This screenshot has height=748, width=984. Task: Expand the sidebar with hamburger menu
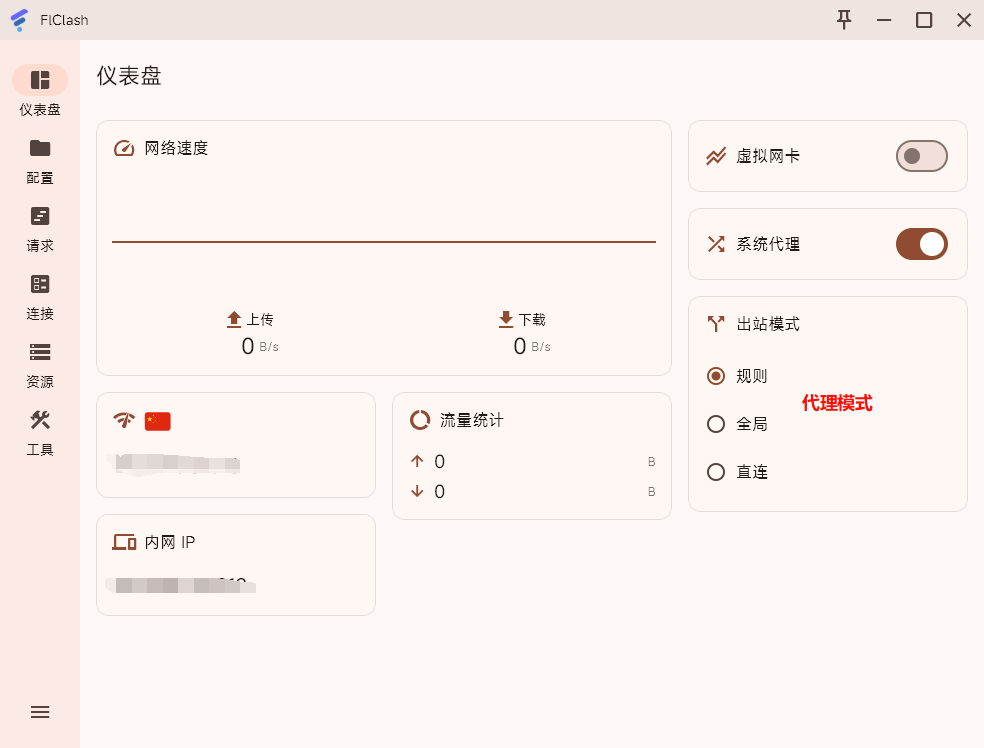(40, 712)
